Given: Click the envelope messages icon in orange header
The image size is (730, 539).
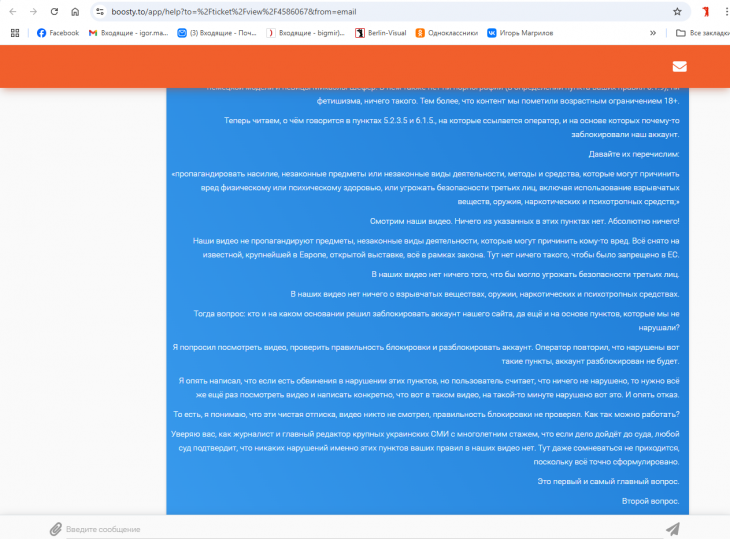Looking at the screenshot, I should point(679,67).
